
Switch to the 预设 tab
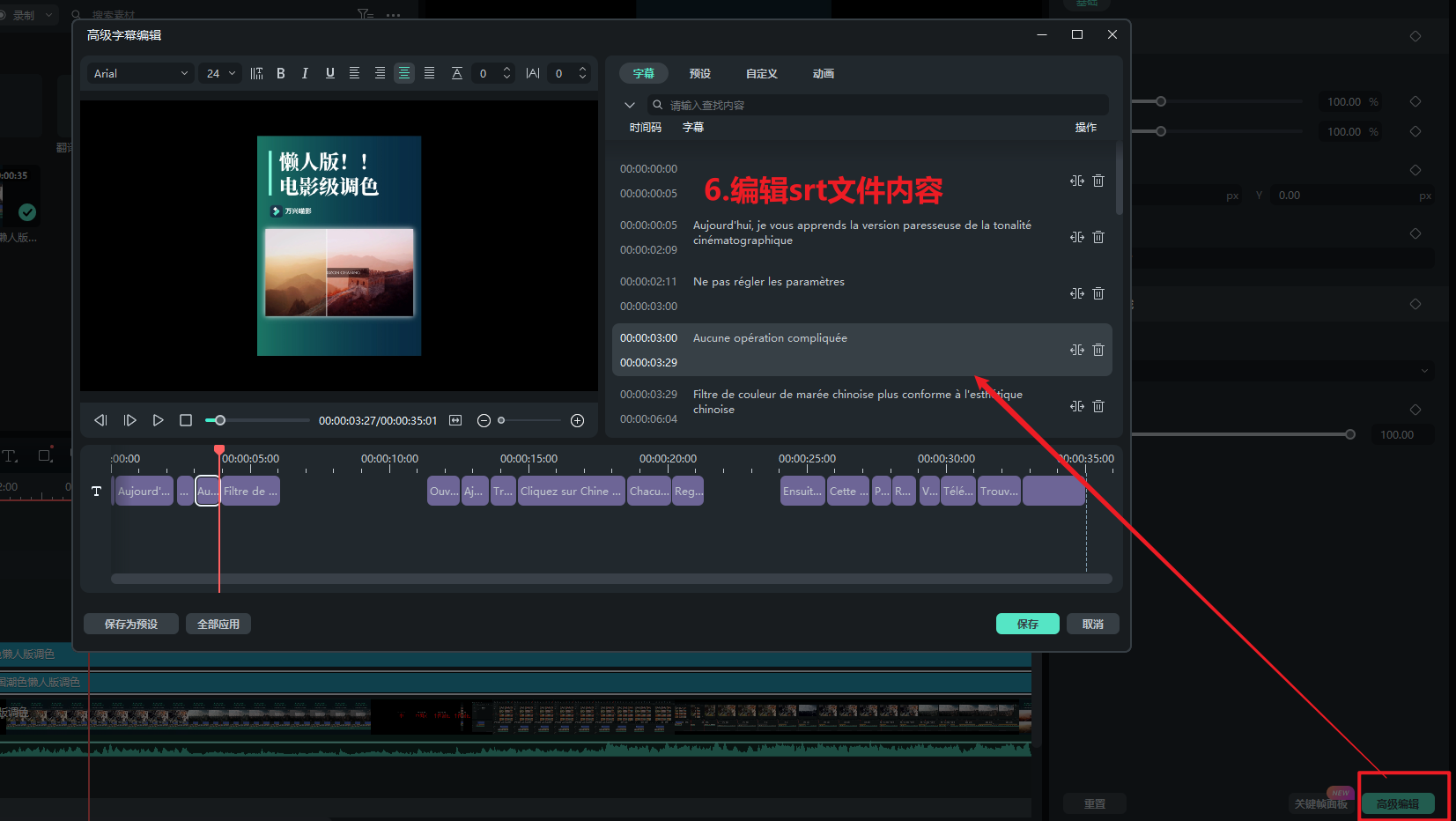[x=699, y=73]
